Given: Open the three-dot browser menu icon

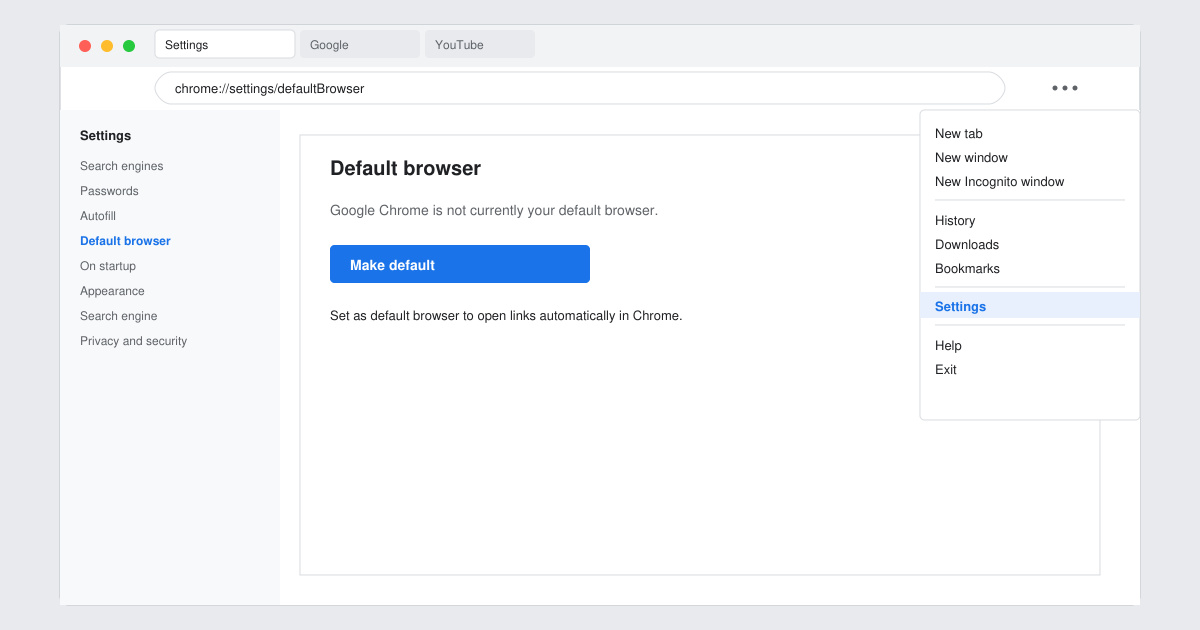Looking at the screenshot, I should click(1065, 88).
